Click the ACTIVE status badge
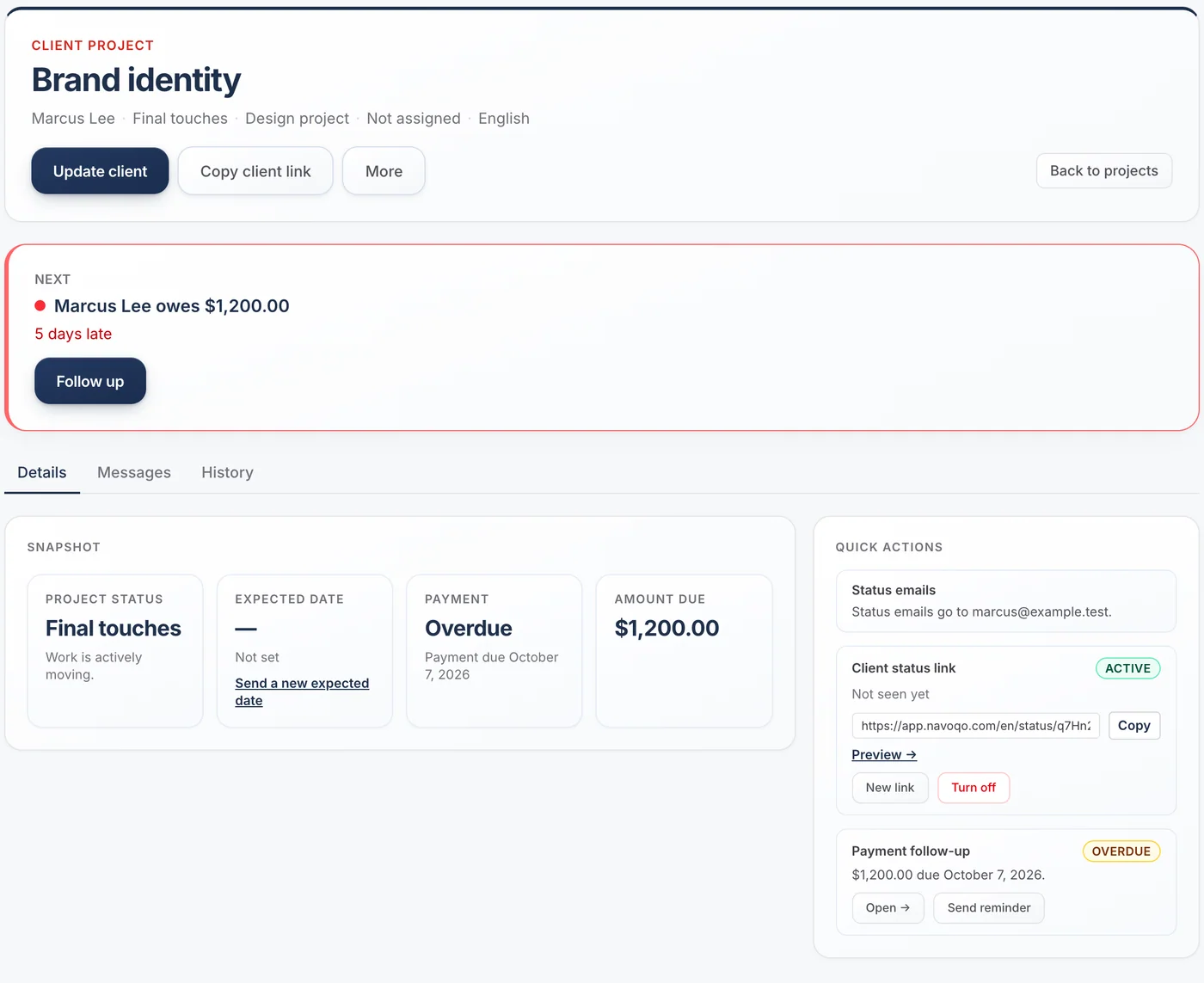1204x983 pixels. point(1127,668)
